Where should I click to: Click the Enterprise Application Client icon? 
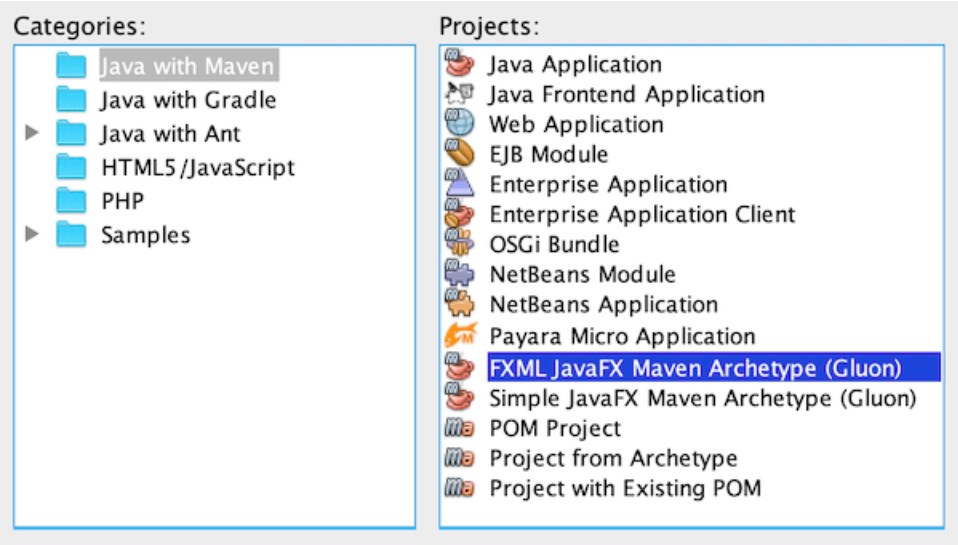(x=459, y=213)
